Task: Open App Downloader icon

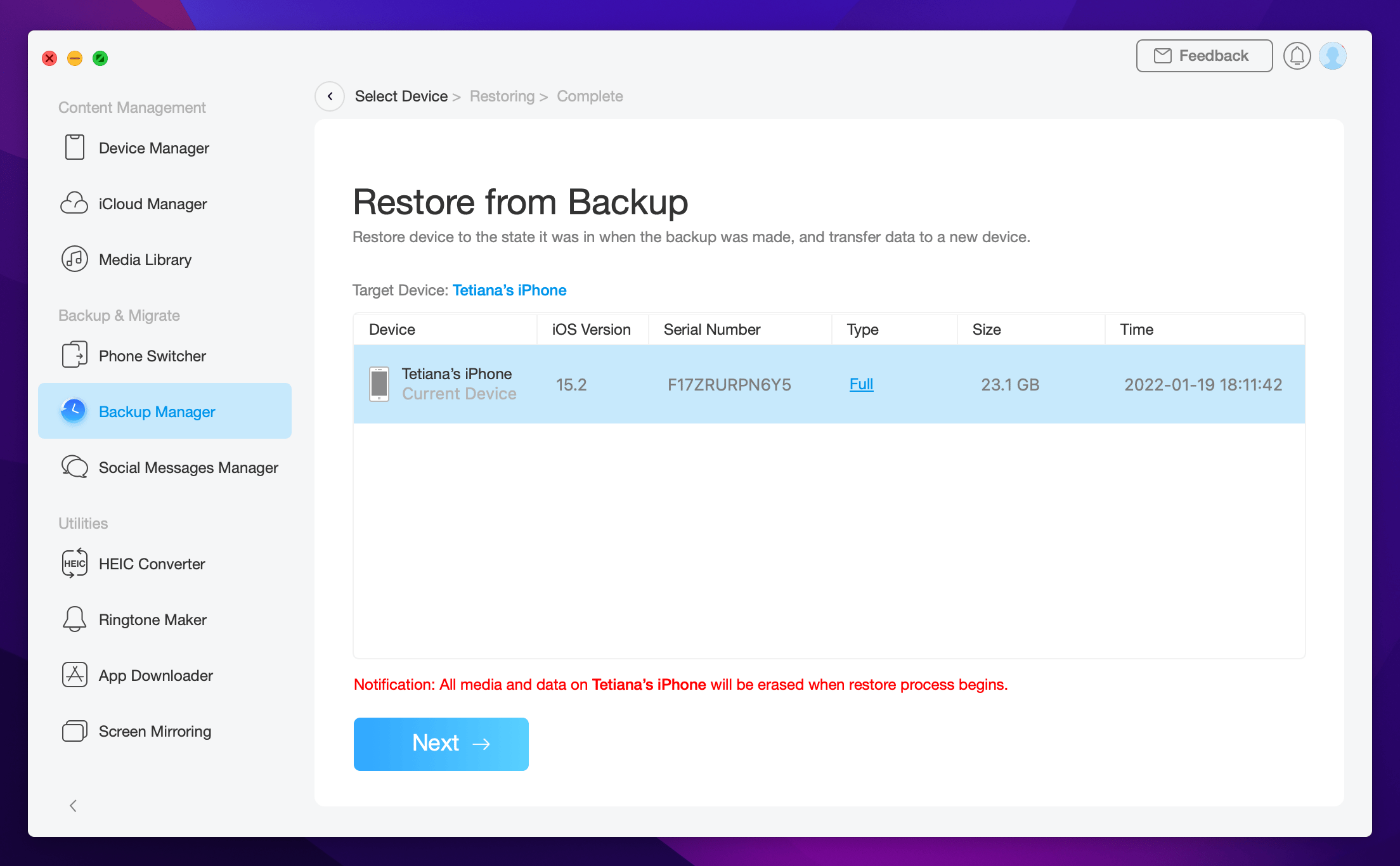Action: point(75,675)
